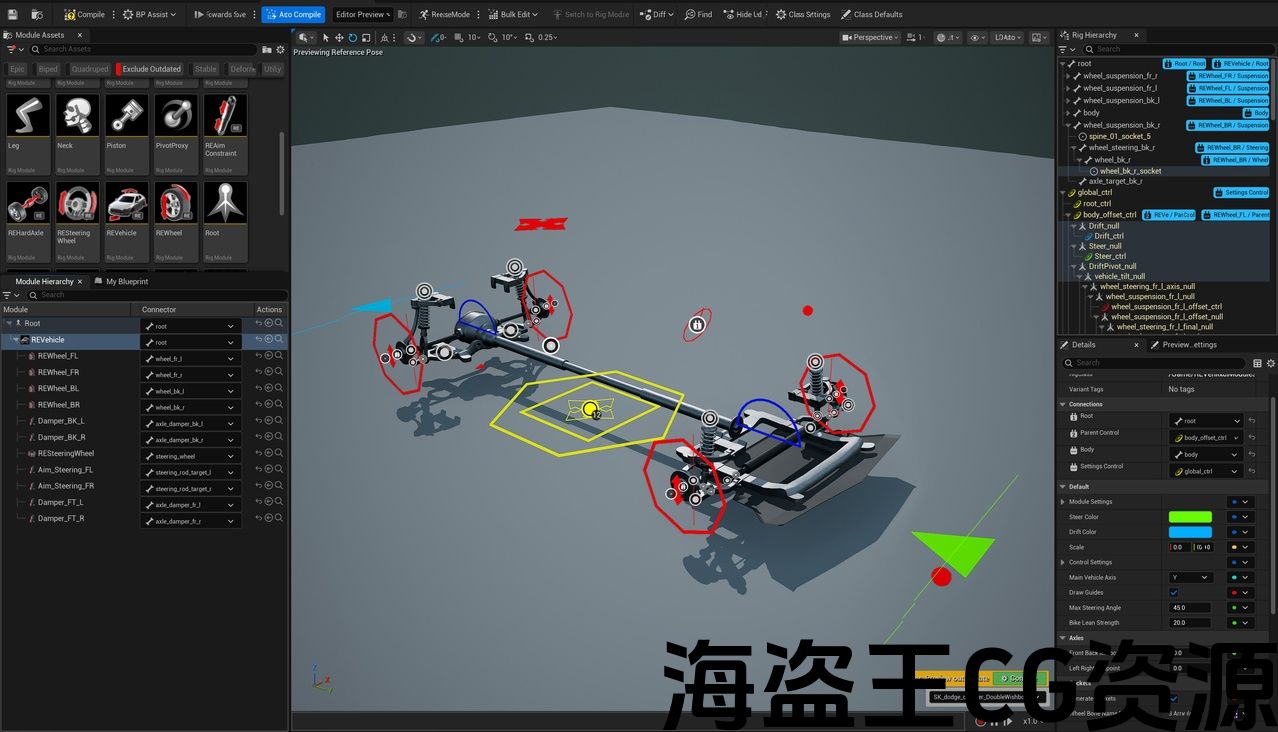Screen dimensions: 1278x732
Task: Toggle the Biped filter tag
Action: [x=48, y=69]
